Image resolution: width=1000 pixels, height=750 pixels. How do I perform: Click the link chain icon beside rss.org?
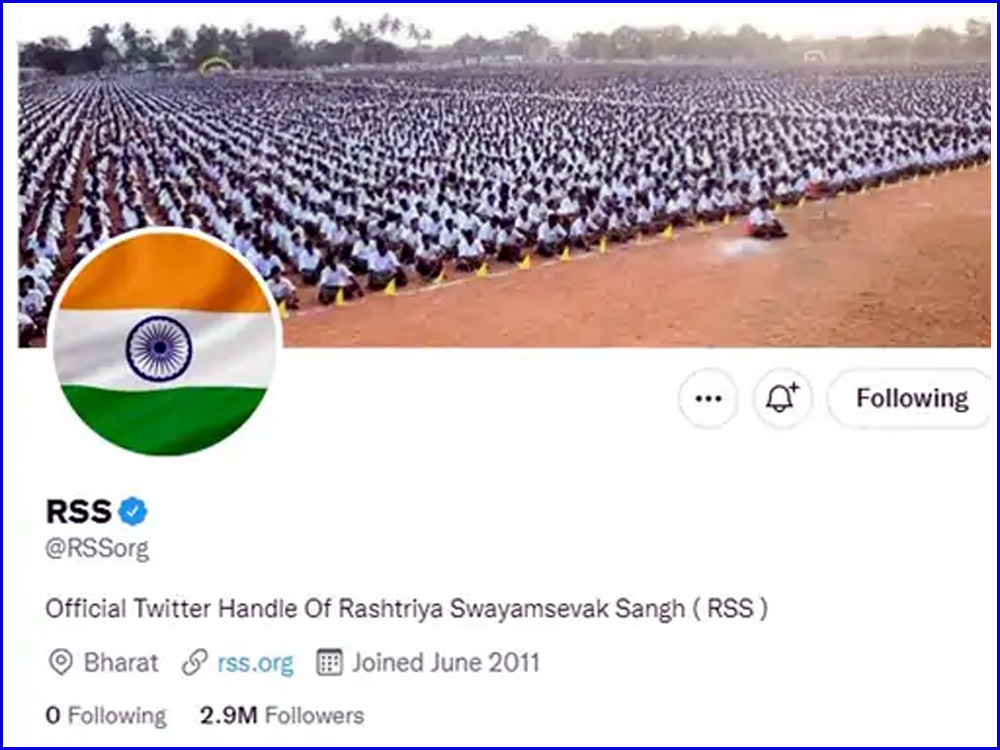click(195, 663)
